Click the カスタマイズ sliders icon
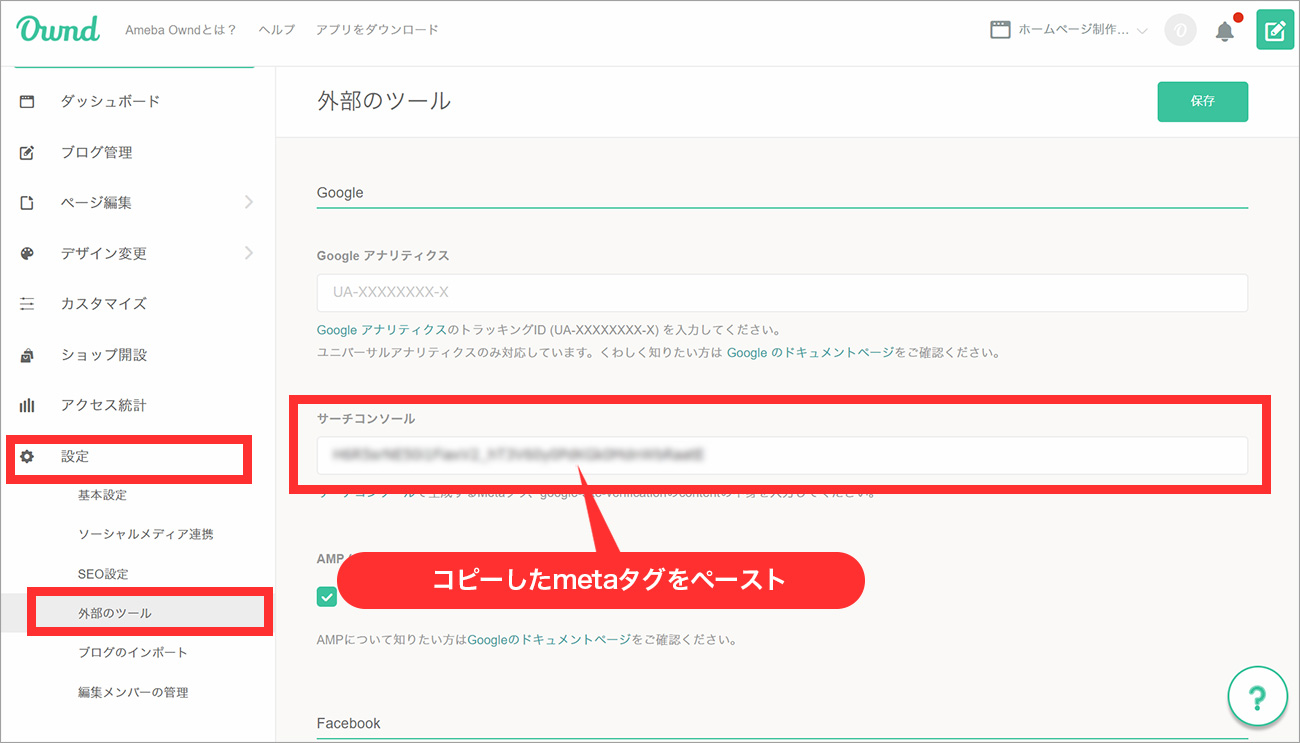This screenshot has height=743, width=1300. coord(27,304)
